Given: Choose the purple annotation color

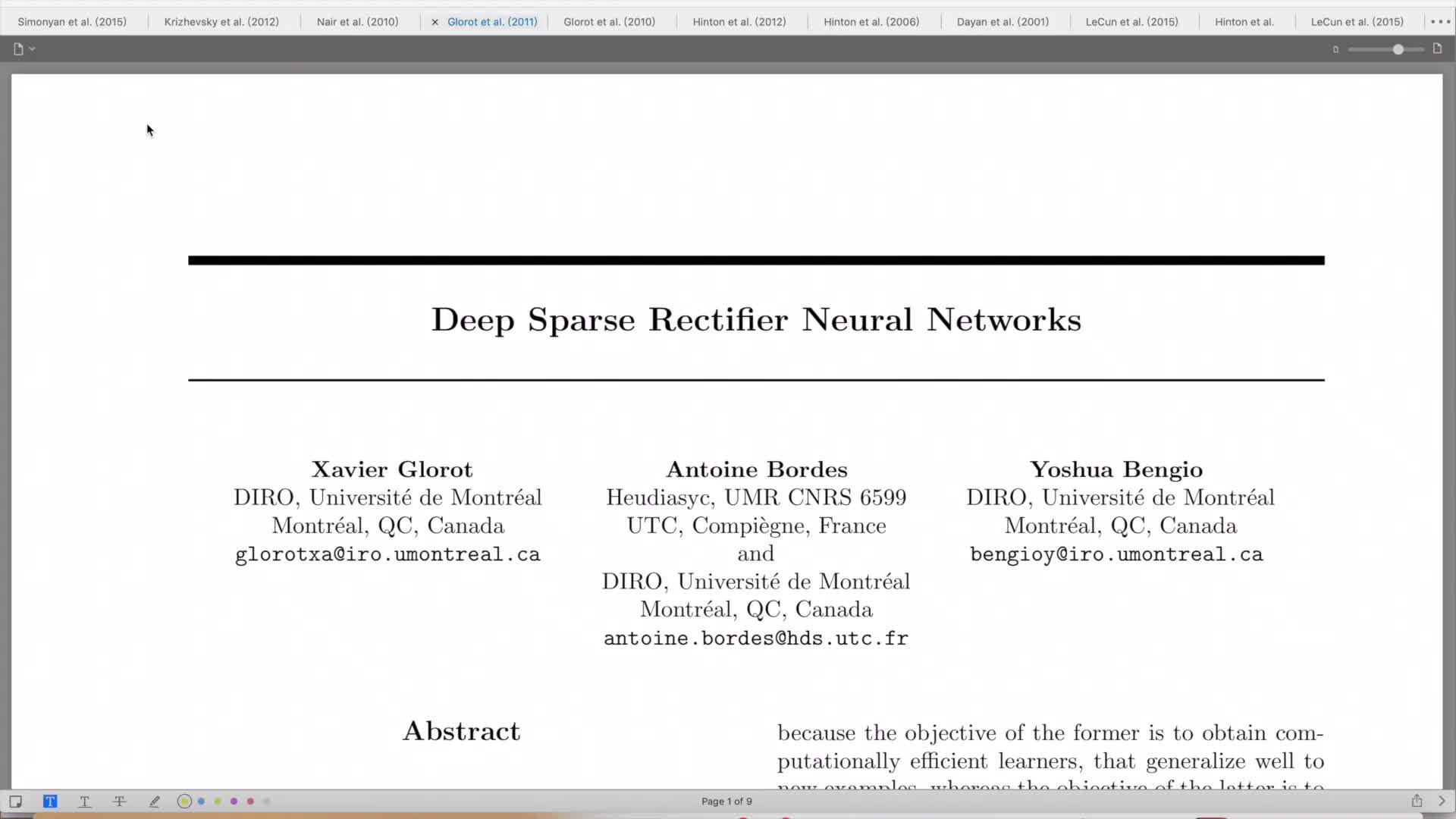Looking at the screenshot, I should point(234,802).
